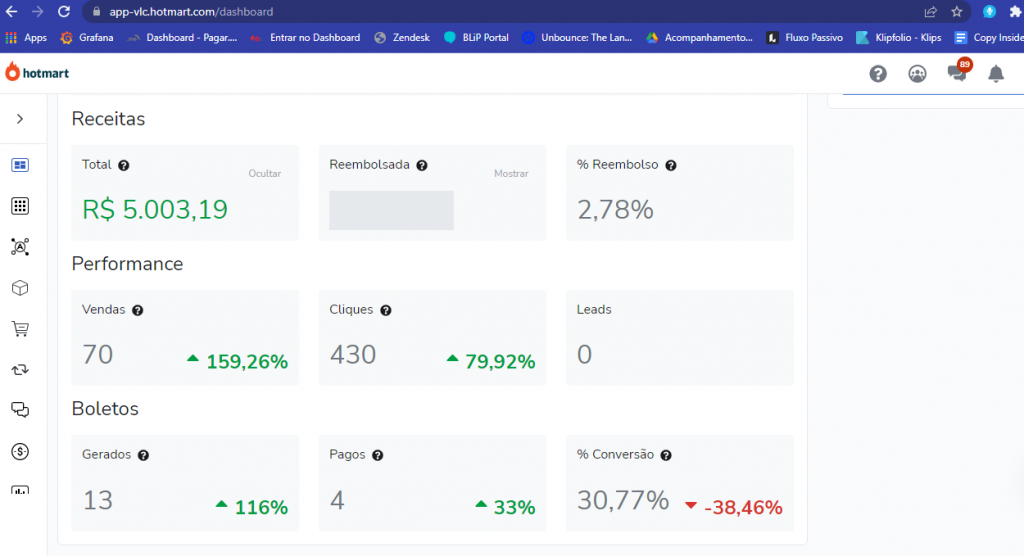This screenshot has width=1024, height=556.
Task: Open the grid apps icon in sidebar
Action: click(20, 206)
